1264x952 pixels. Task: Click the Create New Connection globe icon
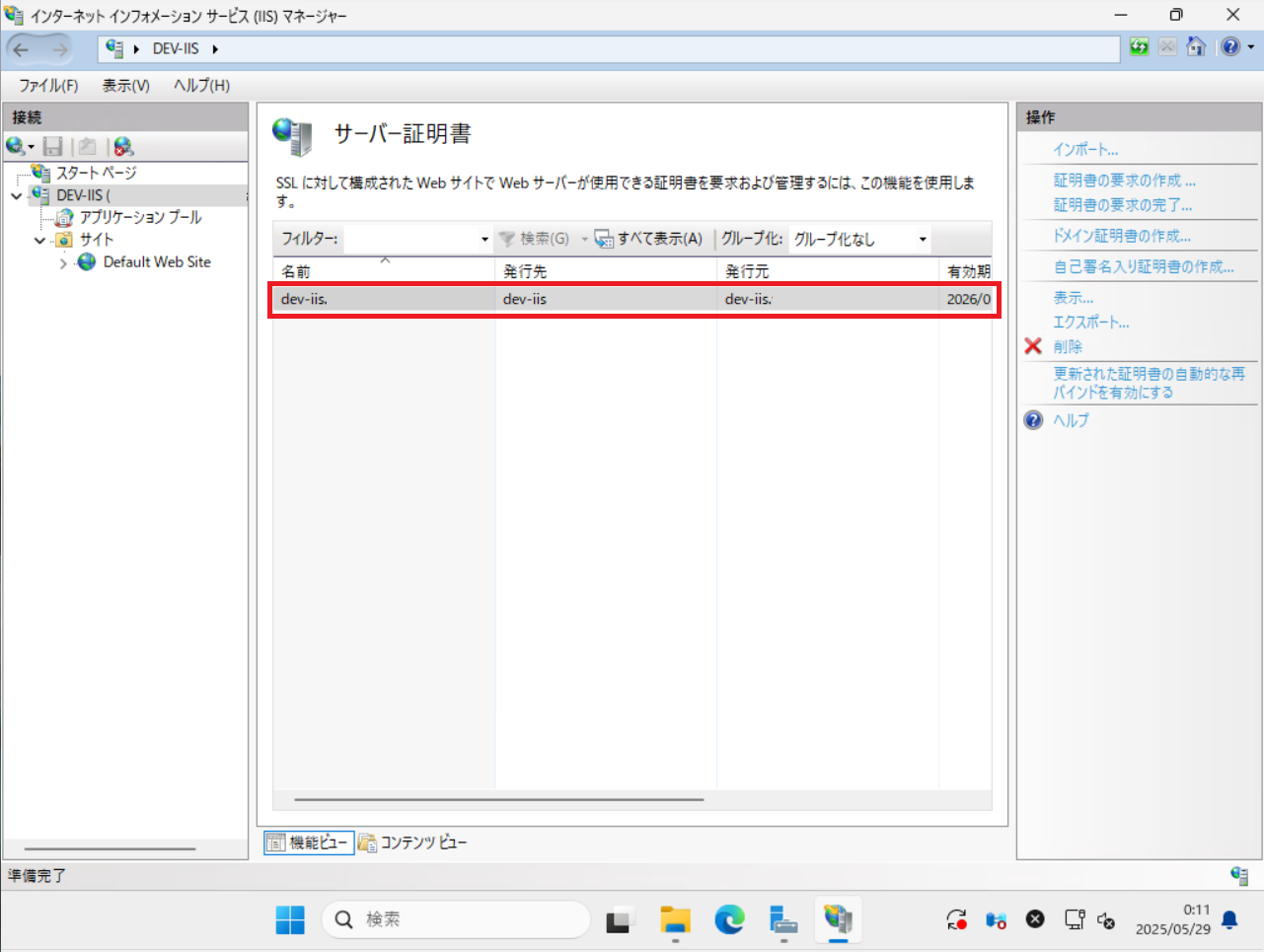point(15,146)
